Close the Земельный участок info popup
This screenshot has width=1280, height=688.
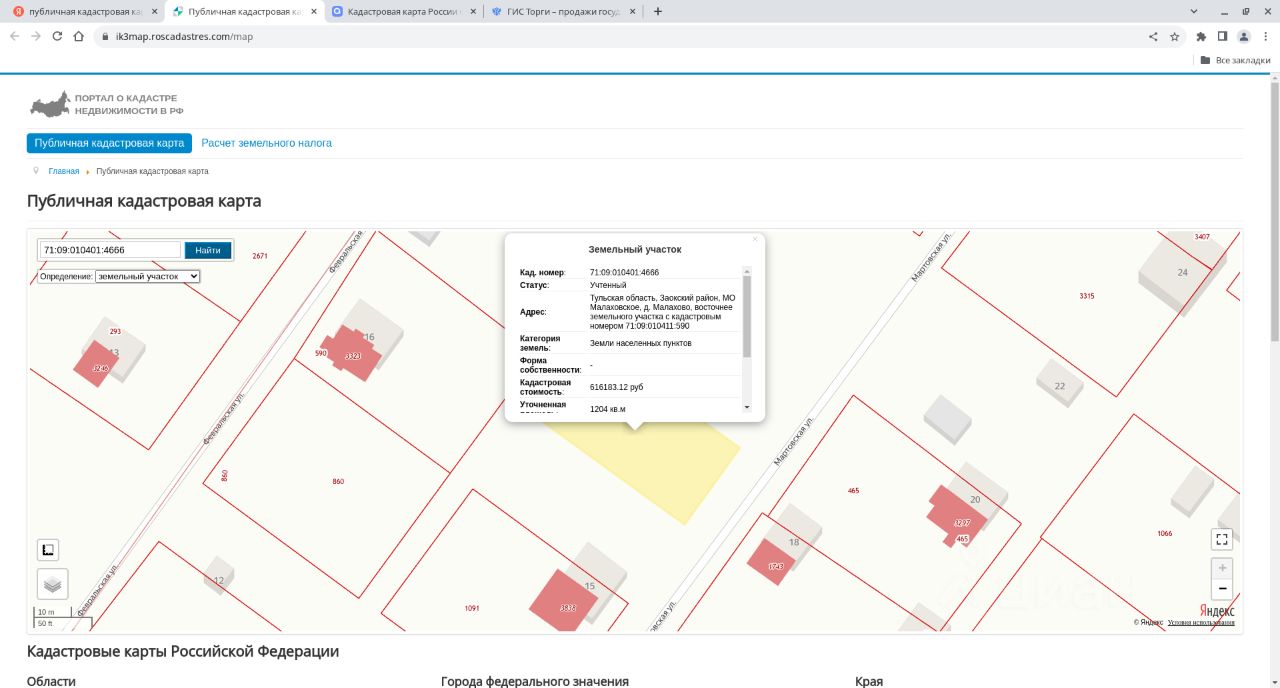click(x=755, y=239)
